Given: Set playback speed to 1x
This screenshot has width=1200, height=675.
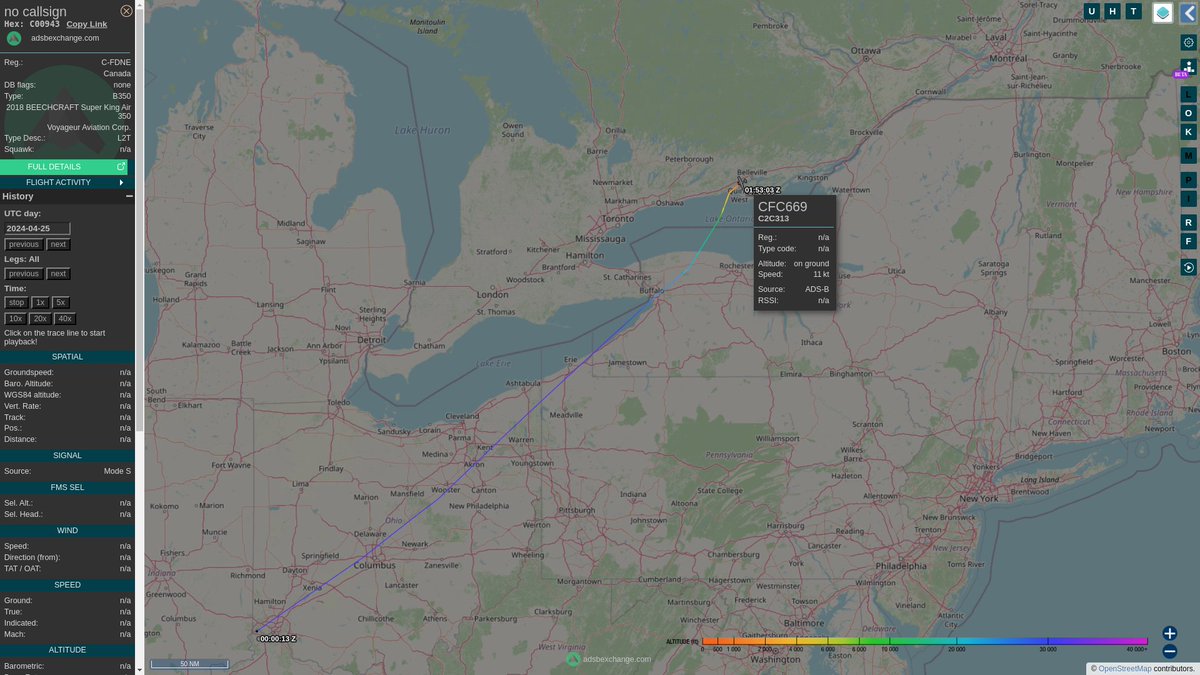Looking at the screenshot, I should [x=41, y=302].
